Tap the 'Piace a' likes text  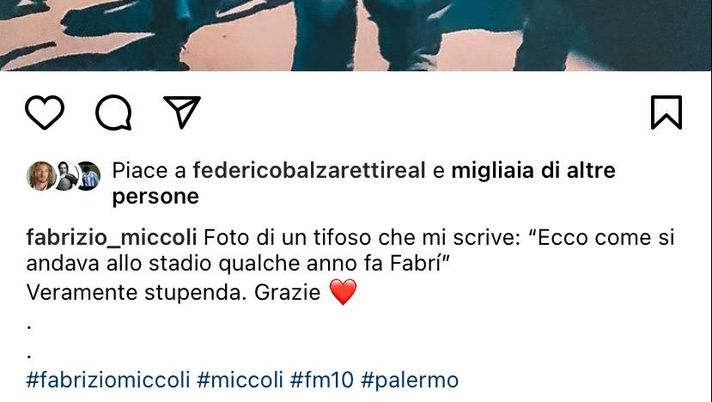pos(149,171)
